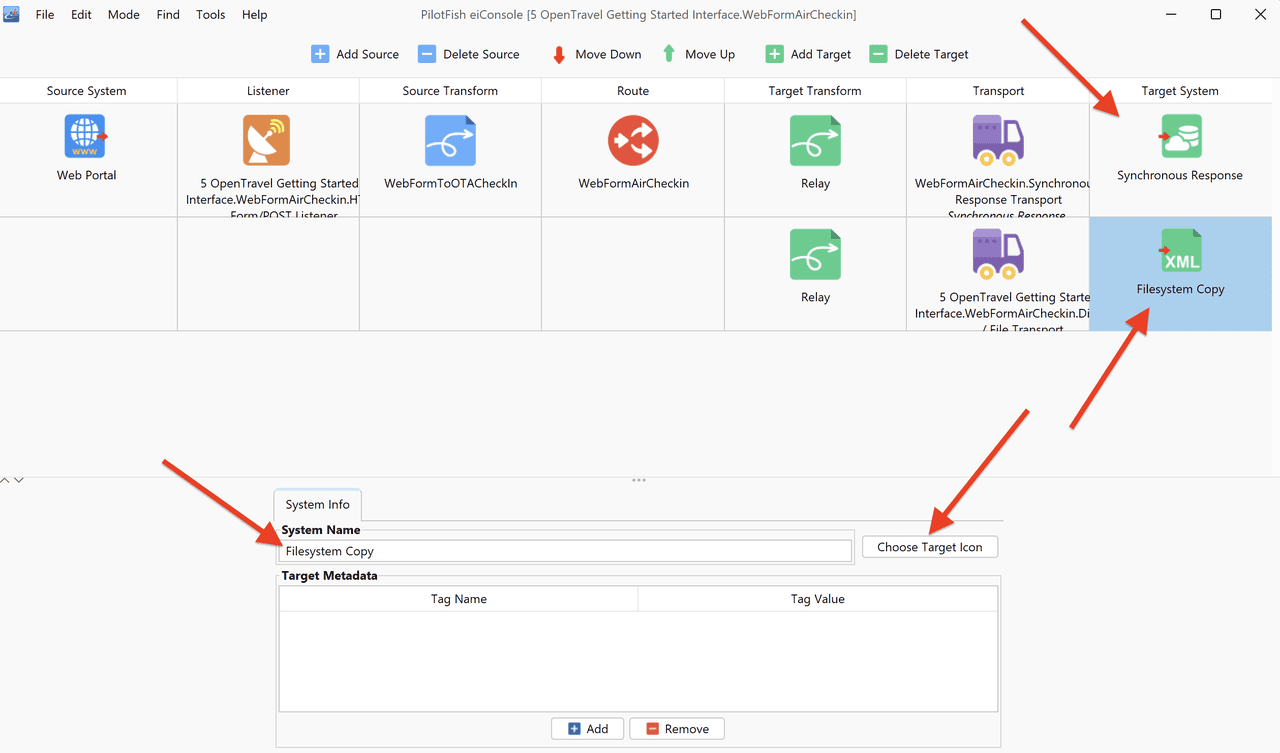Select the first-row Relay target transform icon
The width and height of the screenshot is (1280, 753).
pyautogui.click(x=815, y=140)
